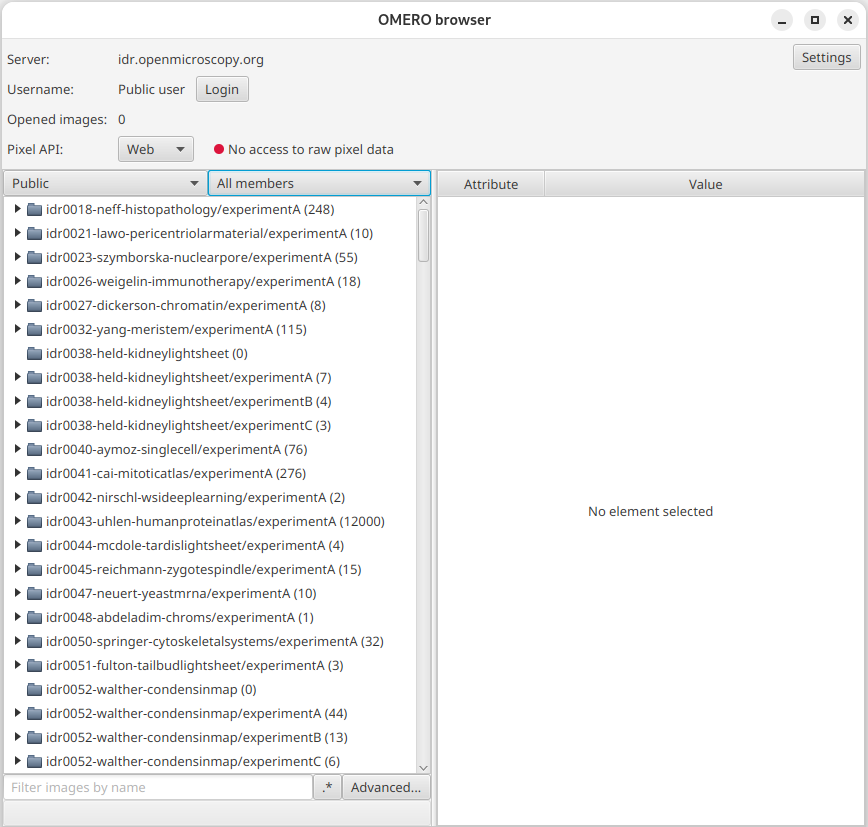Click the vertical scrollbar thumb in tree

point(423,235)
